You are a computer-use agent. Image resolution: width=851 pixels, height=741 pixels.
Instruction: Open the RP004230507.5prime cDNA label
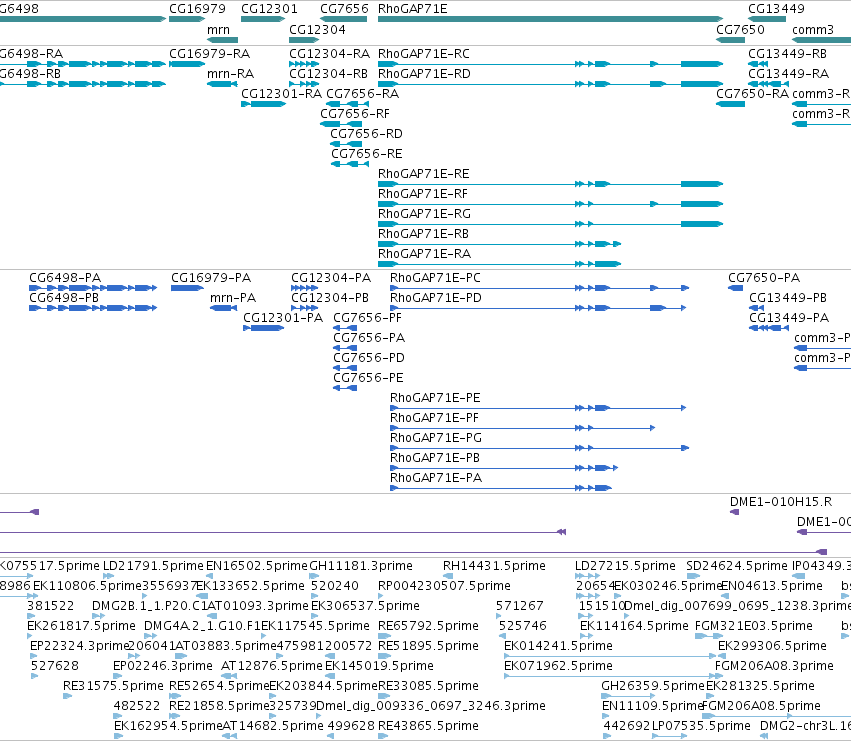click(444, 586)
